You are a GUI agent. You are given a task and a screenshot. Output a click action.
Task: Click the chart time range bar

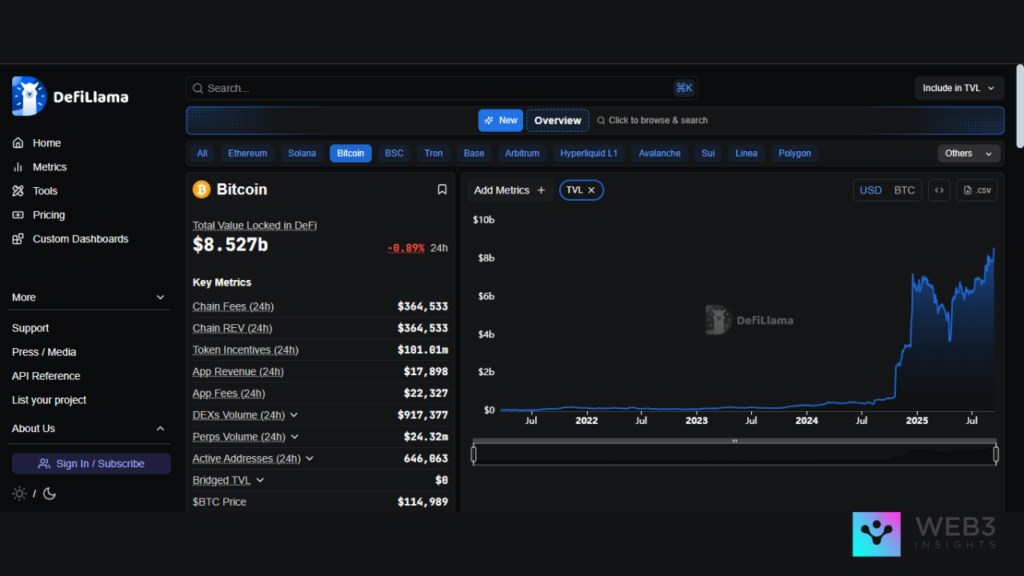(735, 454)
